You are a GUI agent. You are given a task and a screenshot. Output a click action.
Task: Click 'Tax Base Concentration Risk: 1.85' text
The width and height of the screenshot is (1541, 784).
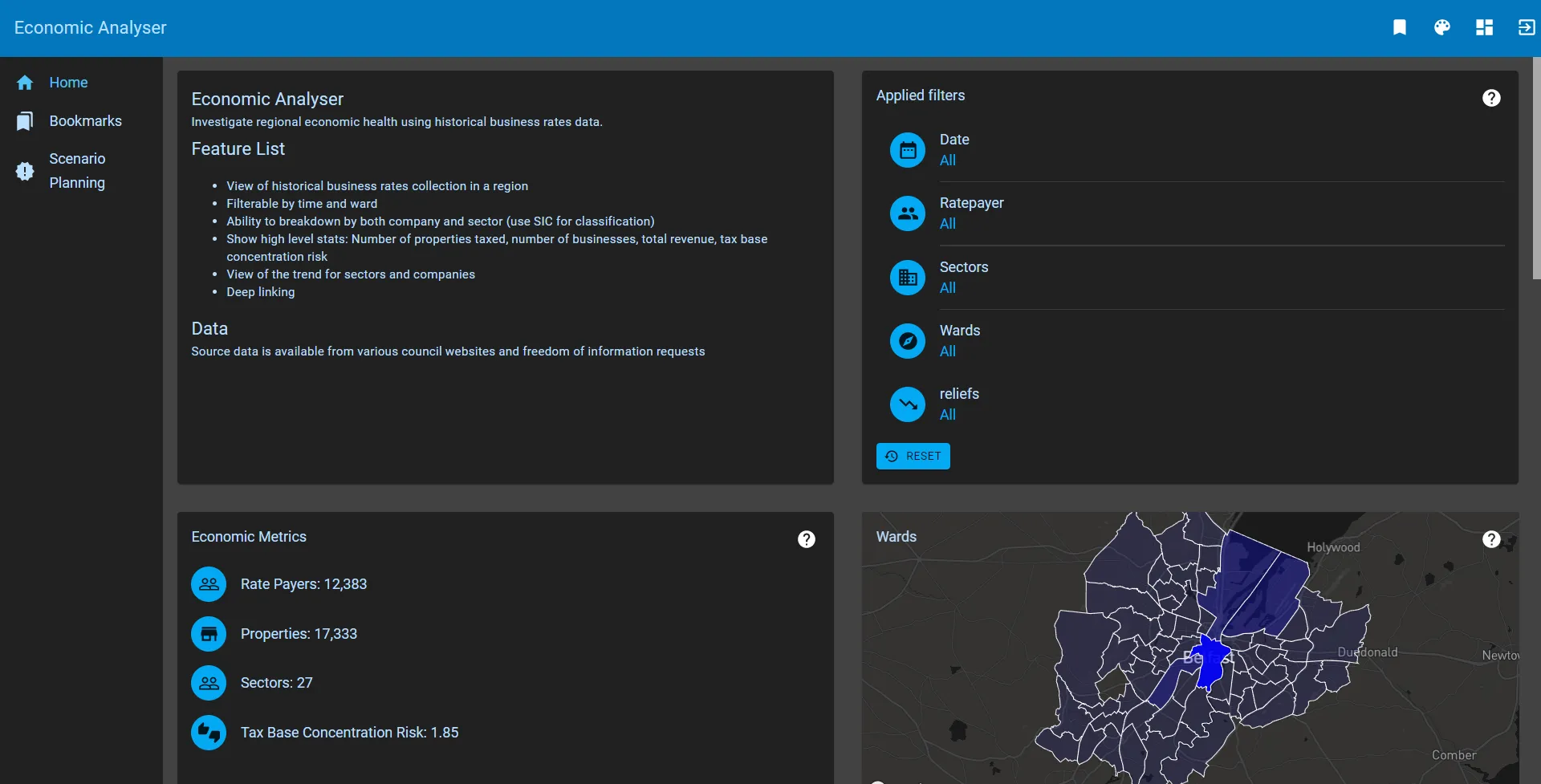click(349, 733)
